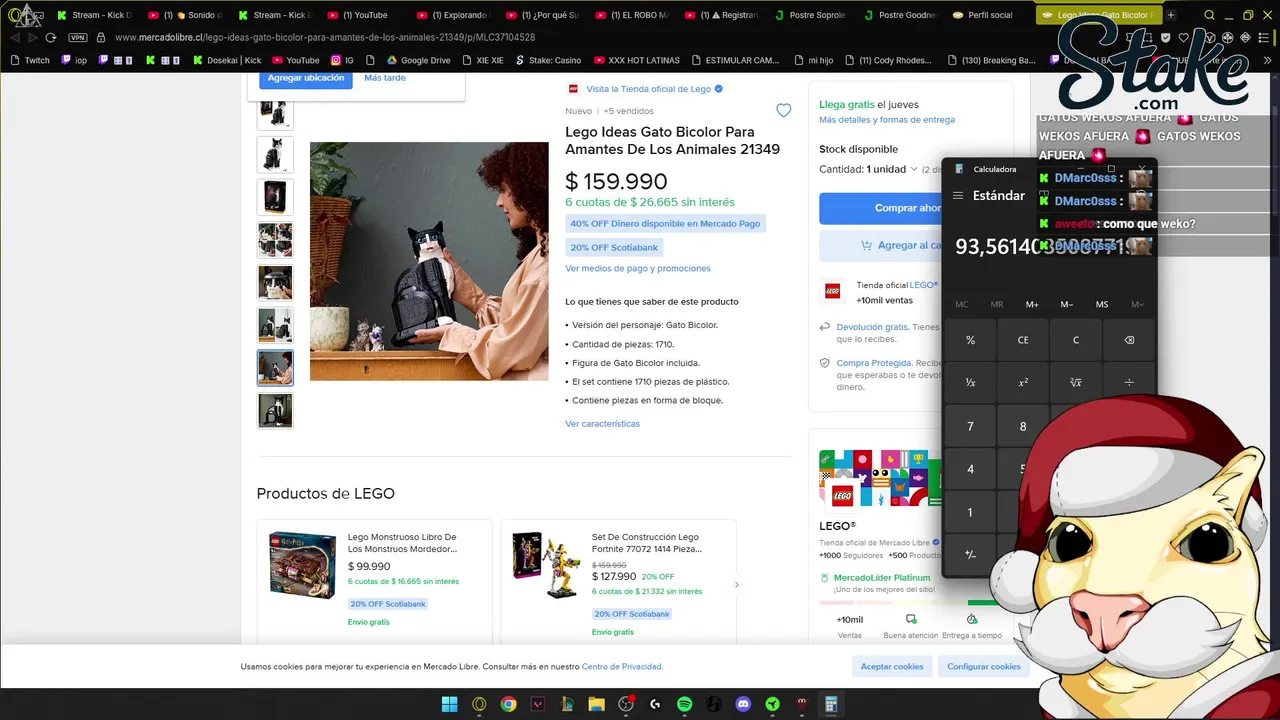
Task: Click the backspace key in Calculator
Action: (x=1129, y=340)
